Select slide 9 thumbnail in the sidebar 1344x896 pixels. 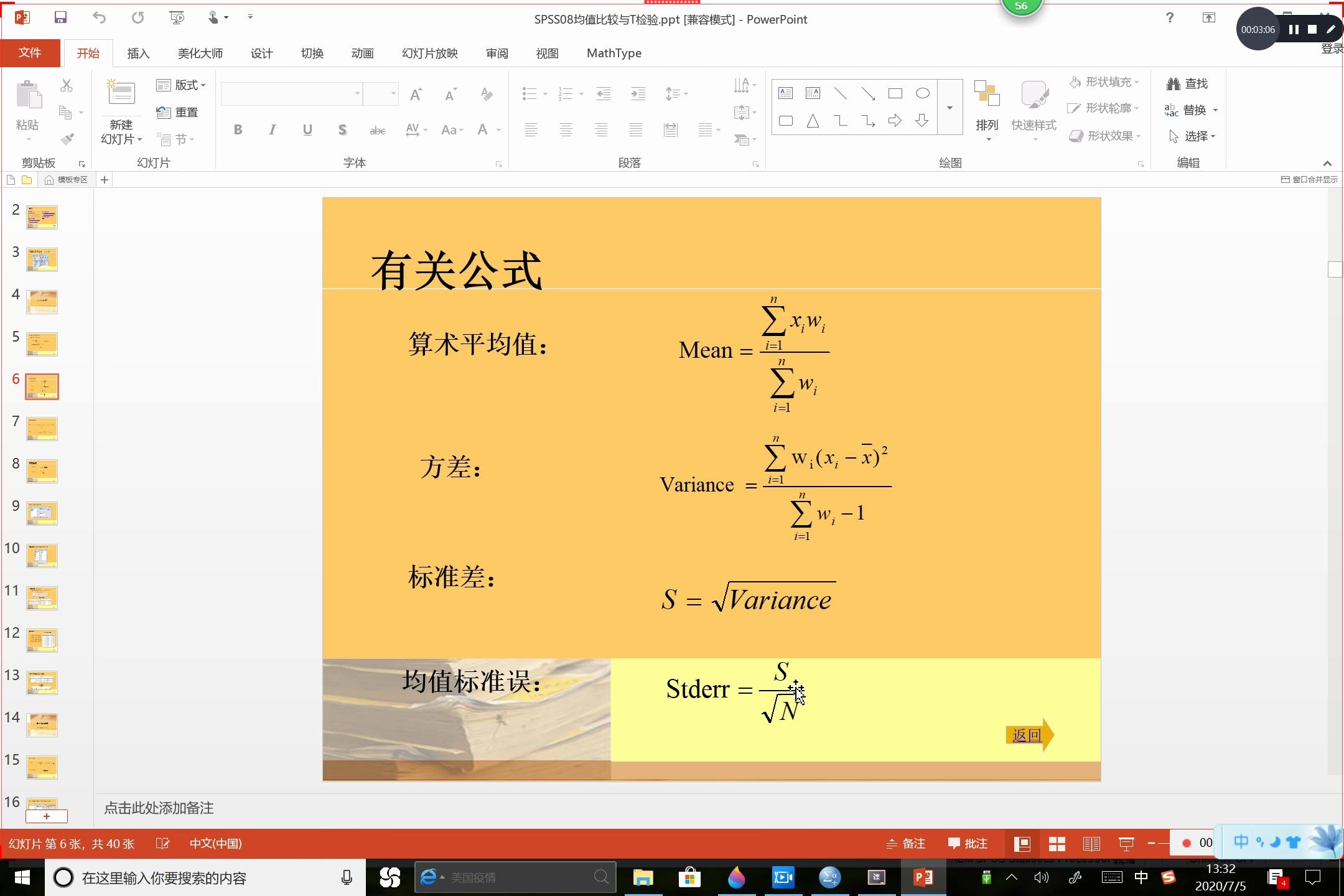click(x=42, y=513)
